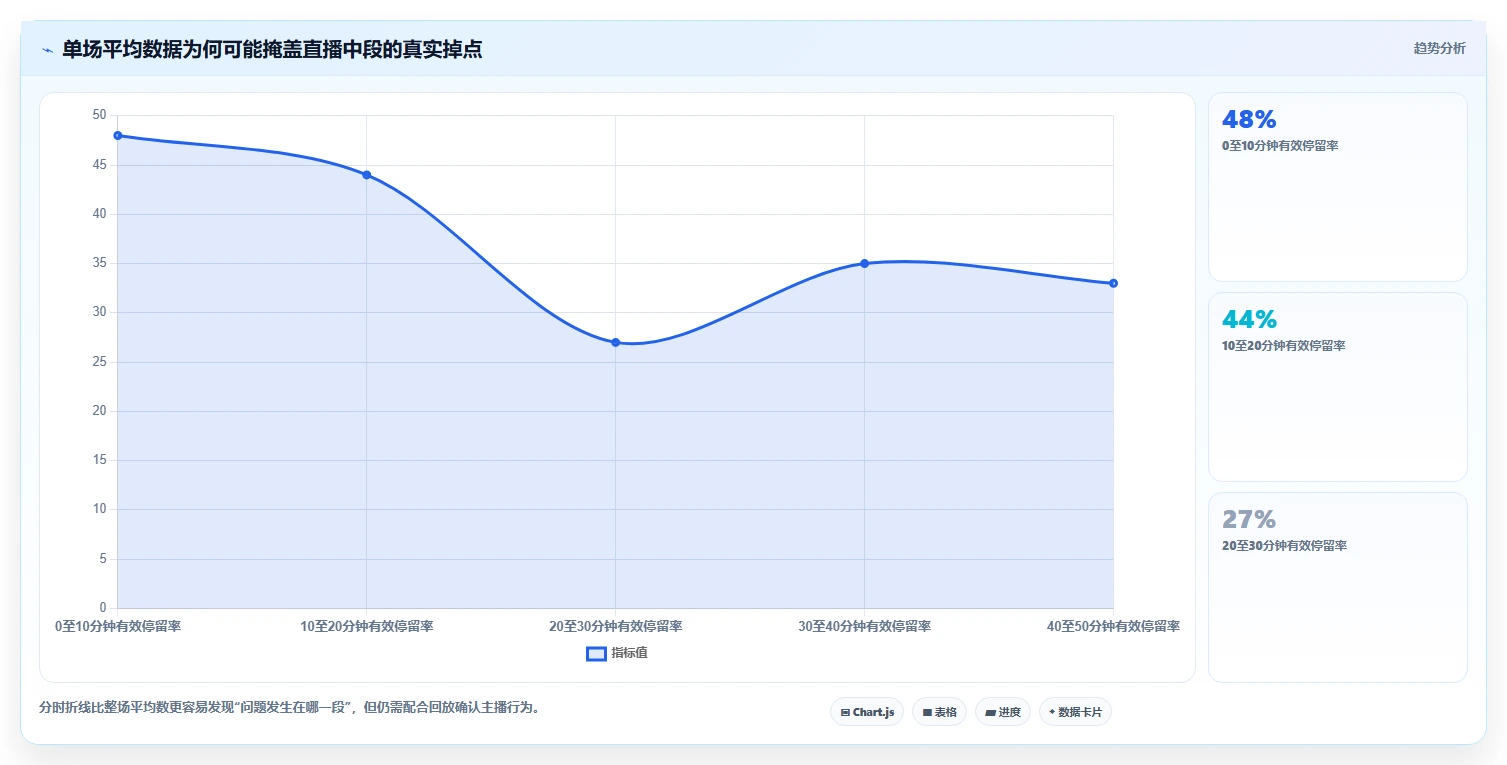Click the data point for 0至10分钟有效停留率
The width and height of the screenshot is (1507, 765).
tap(117, 135)
